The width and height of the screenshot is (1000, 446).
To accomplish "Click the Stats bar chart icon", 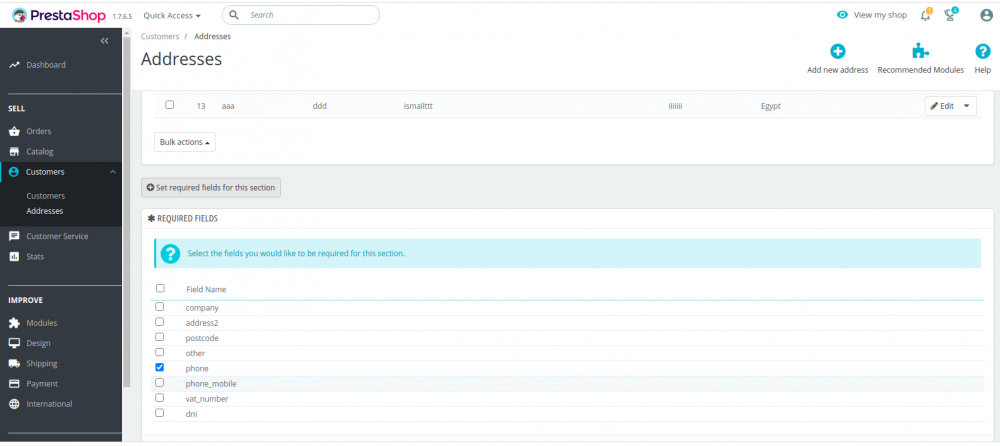I will tap(14, 256).
